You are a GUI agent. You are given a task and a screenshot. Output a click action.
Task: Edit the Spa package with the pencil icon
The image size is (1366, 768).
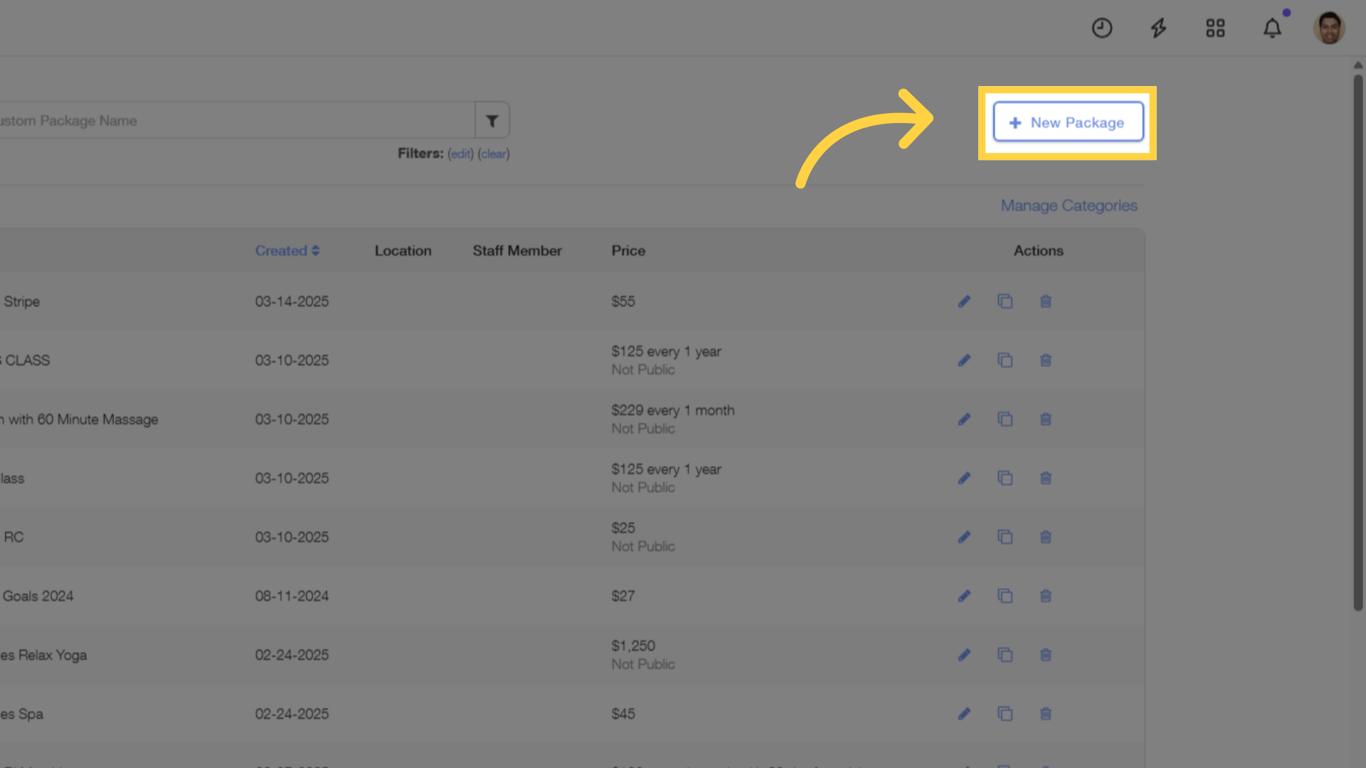(964, 714)
